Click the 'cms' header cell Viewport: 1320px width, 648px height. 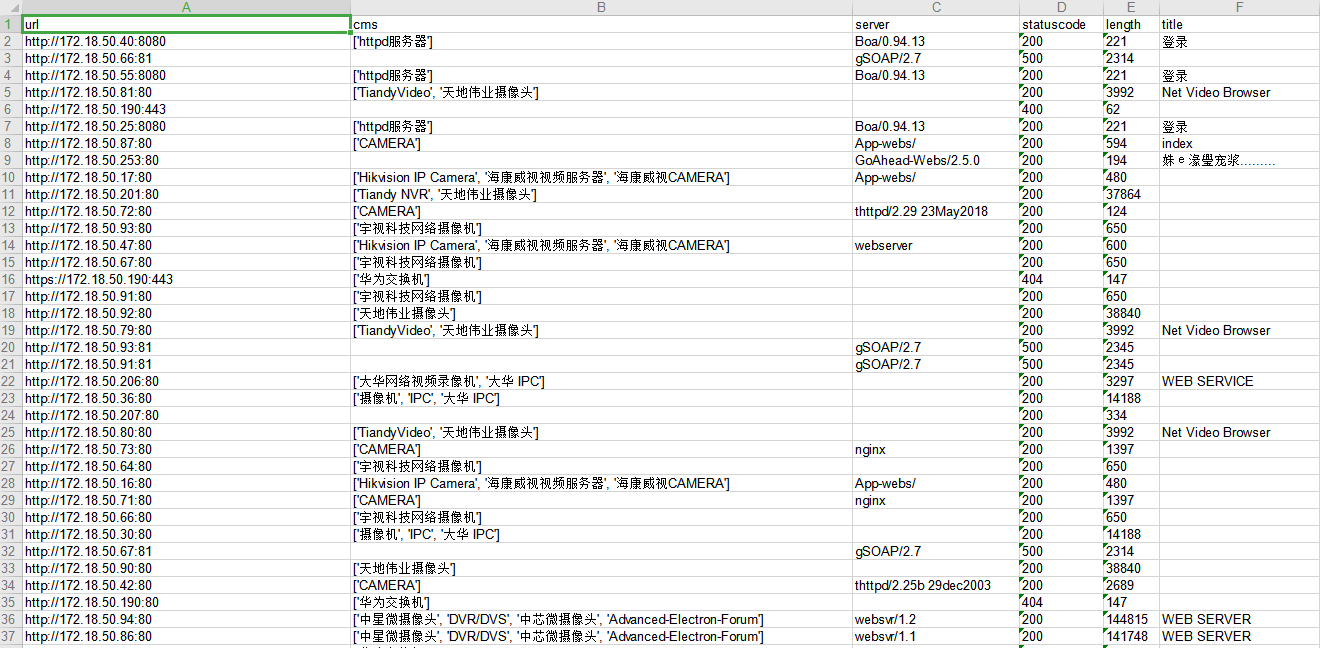tap(601, 24)
